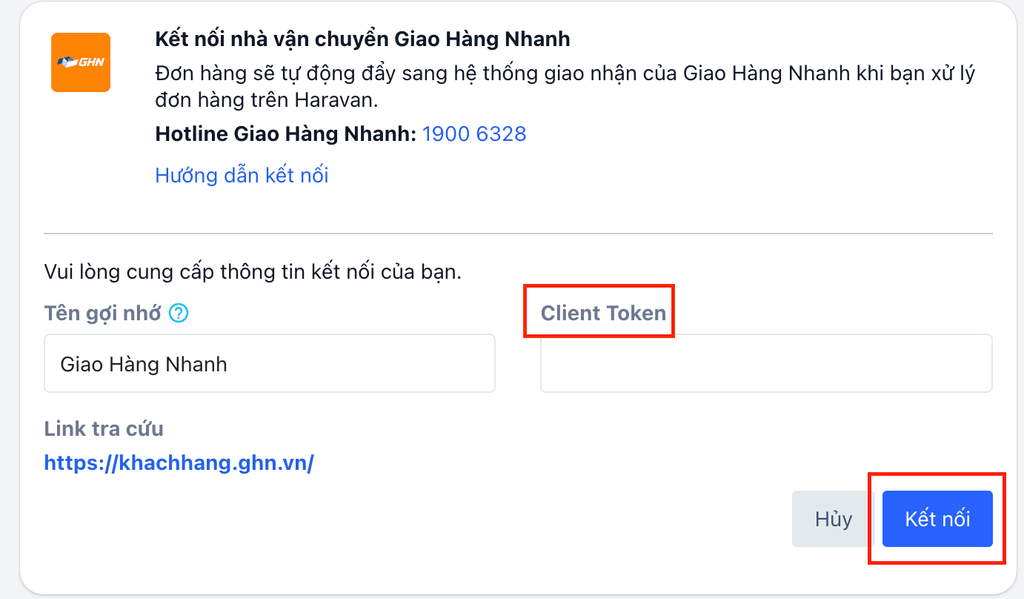This screenshot has height=599, width=1024.
Task: Click the Đơn hàng sẽ tự động description text
Action: coord(565,74)
